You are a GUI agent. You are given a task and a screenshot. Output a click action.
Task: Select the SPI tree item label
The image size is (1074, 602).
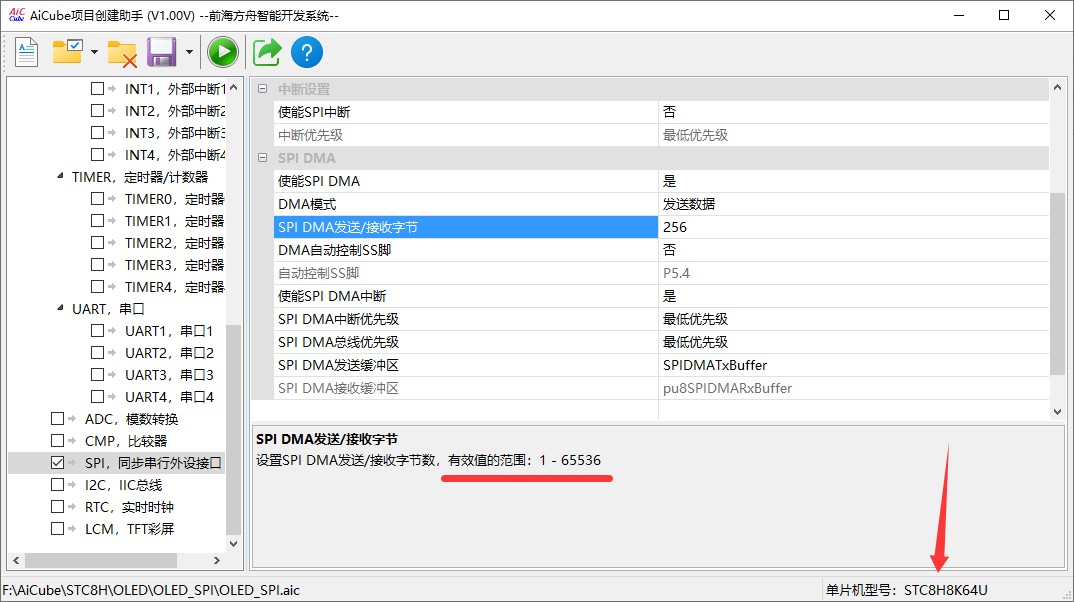(153, 463)
